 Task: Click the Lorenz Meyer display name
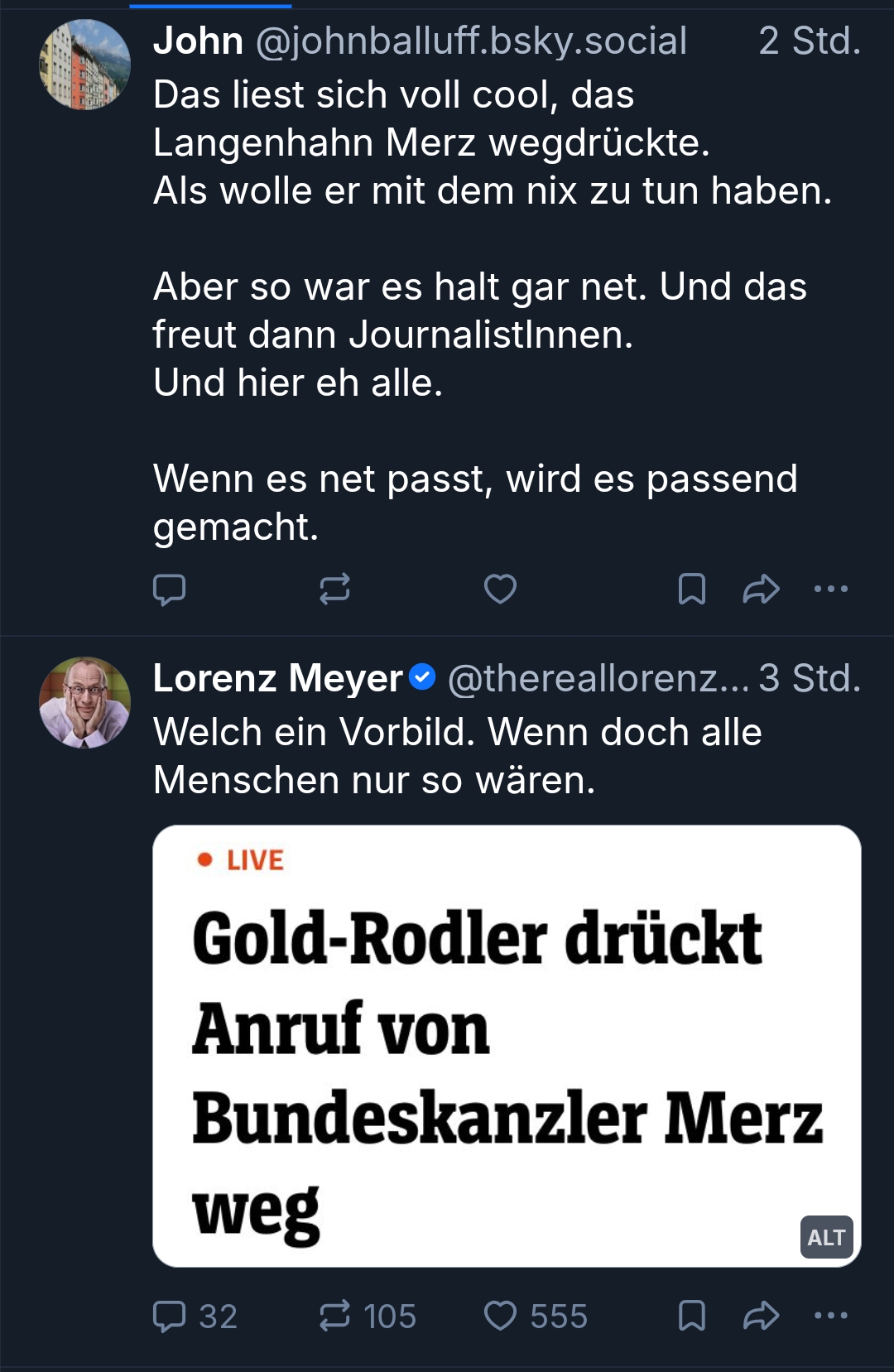(x=277, y=679)
